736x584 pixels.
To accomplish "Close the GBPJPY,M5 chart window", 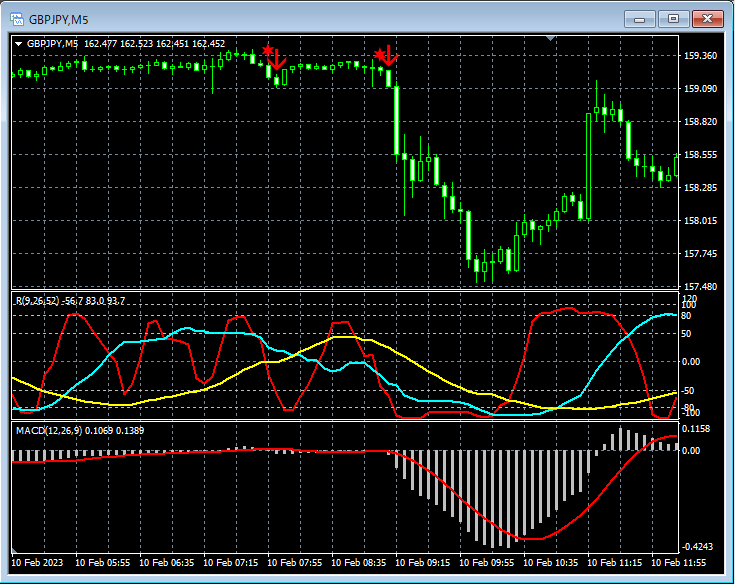I will (708, 18).
